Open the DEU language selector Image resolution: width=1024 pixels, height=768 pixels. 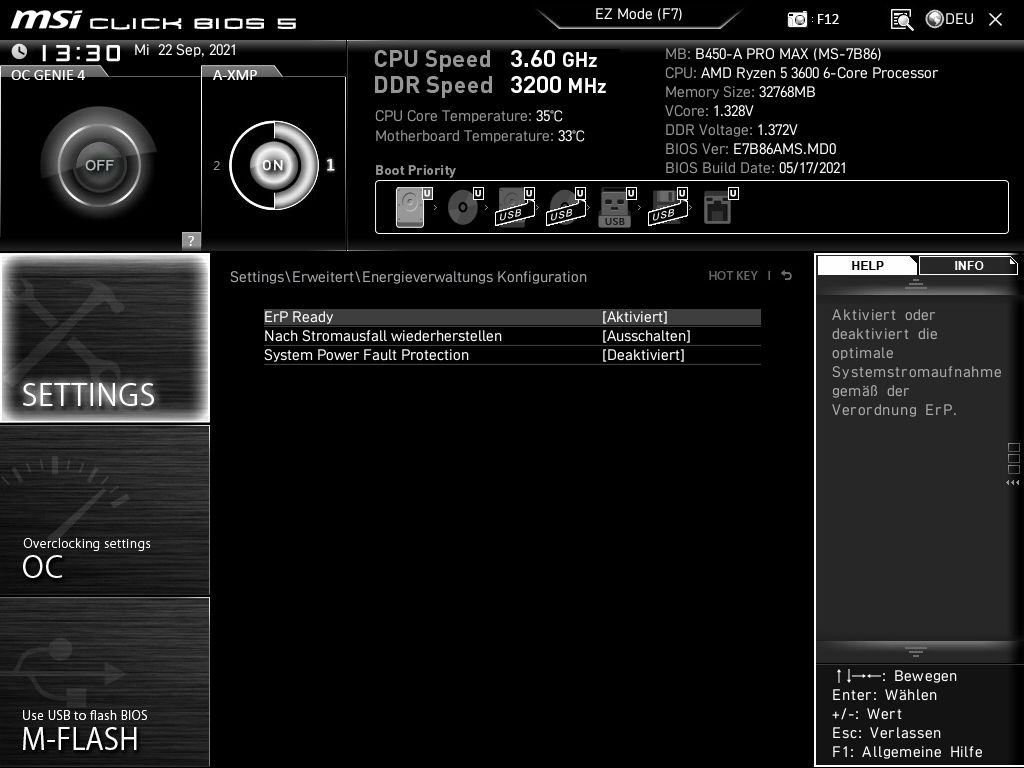(948, 19)
